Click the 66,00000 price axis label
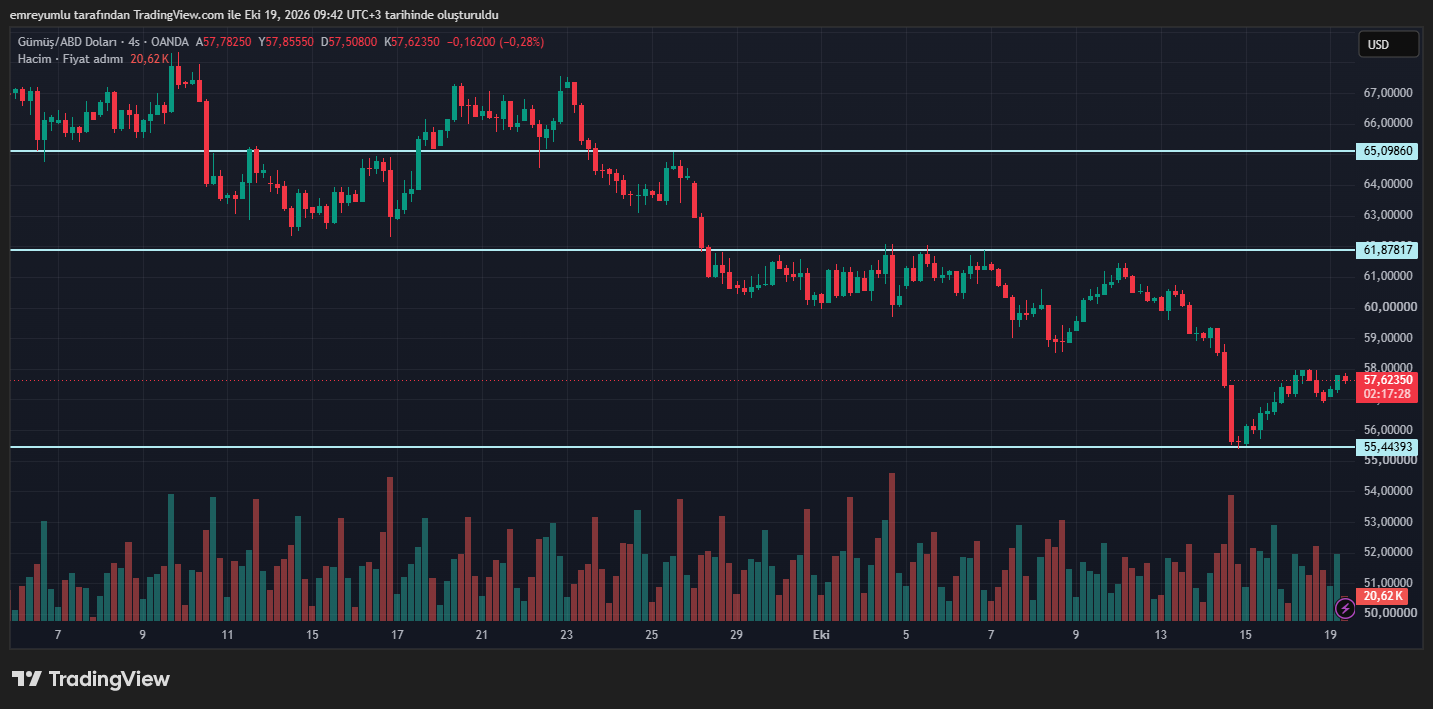Screen dimensions: 1433x709 click(1388, 124)
